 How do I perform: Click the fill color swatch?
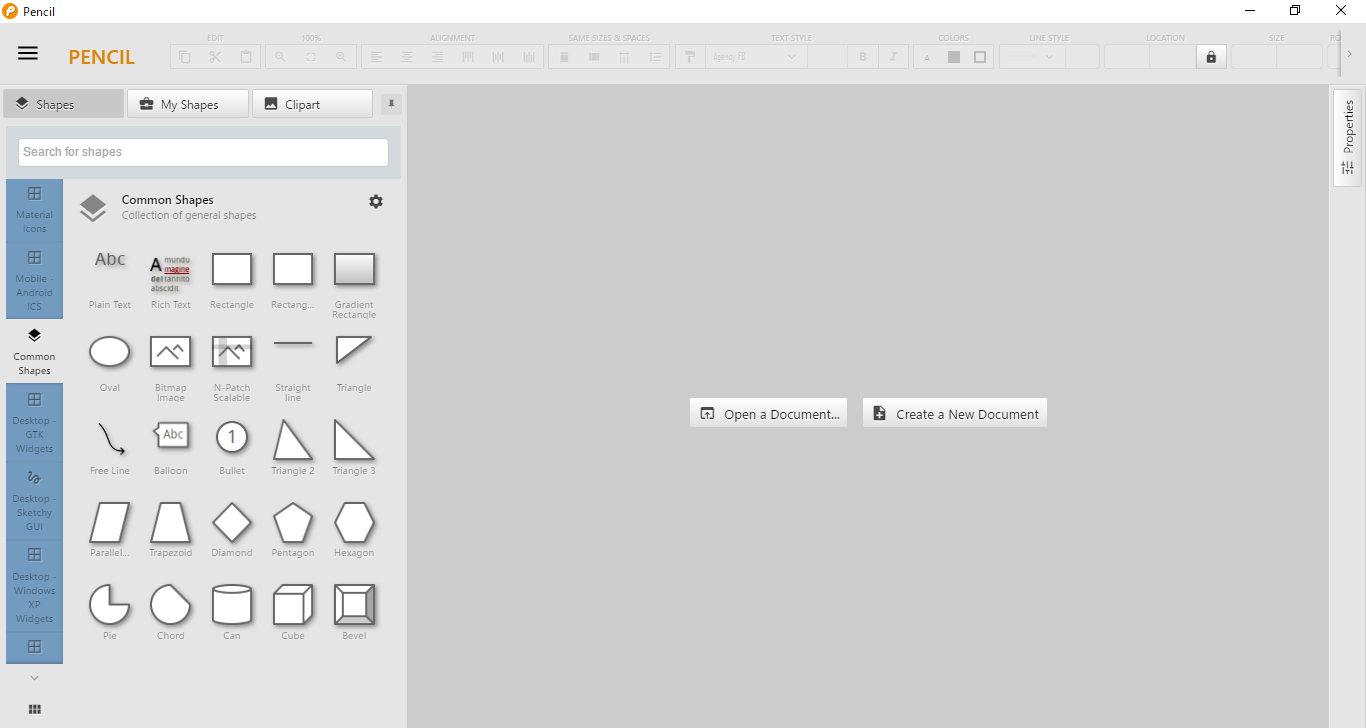[954, 57]
